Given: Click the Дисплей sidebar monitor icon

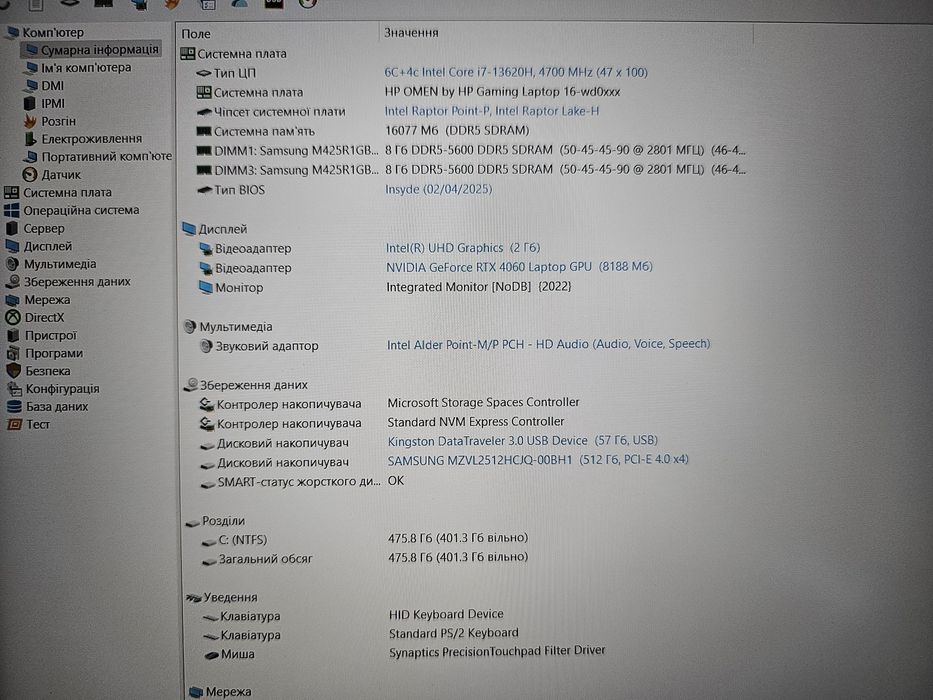Looking at the screenshot, I should coord(12,246).
